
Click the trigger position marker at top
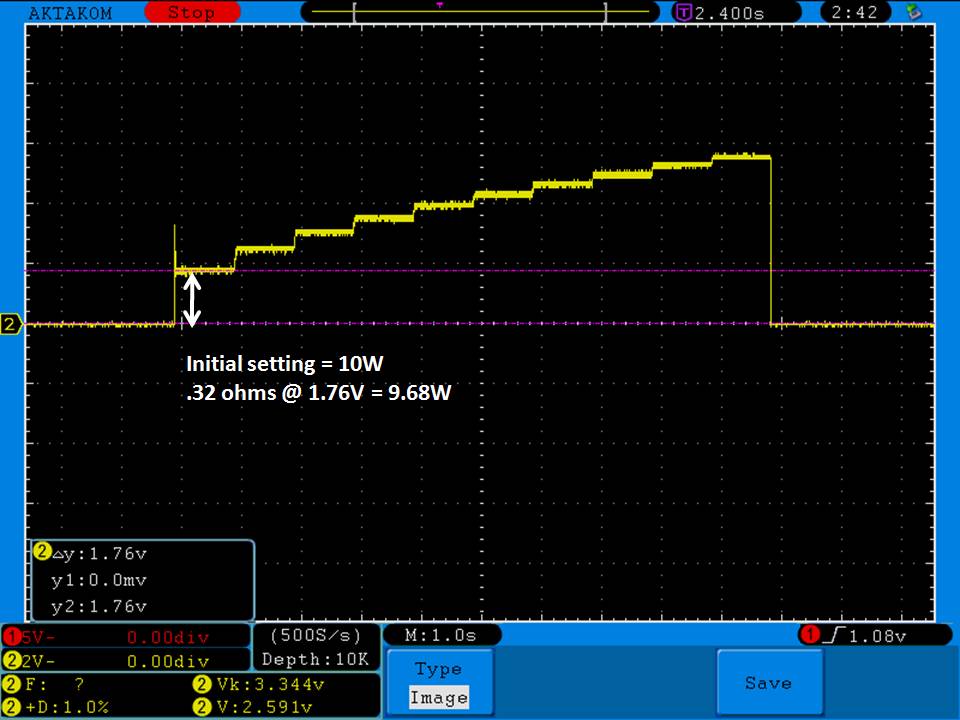[x=440, y=5]
